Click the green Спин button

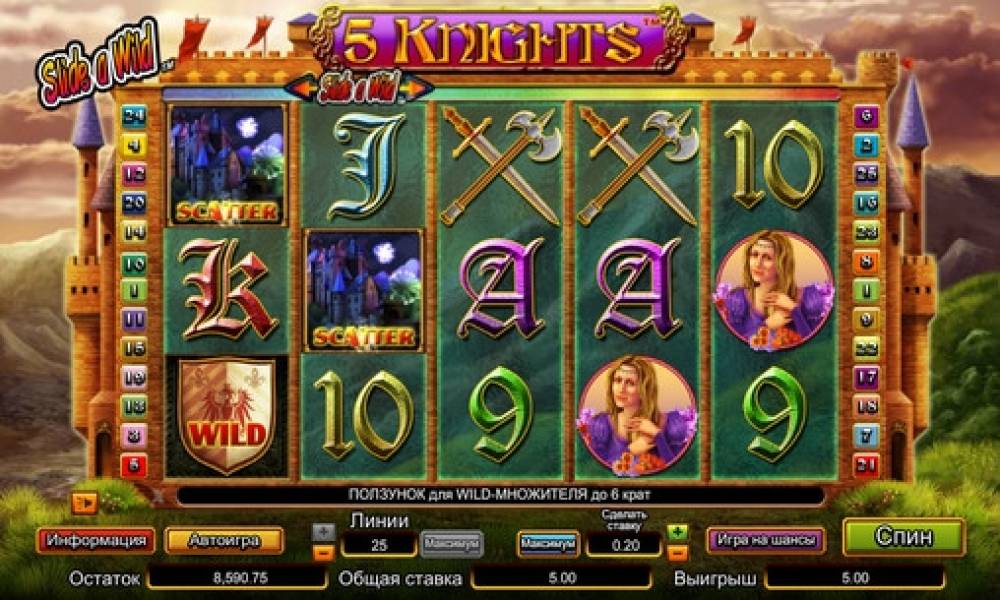[x=904, y=538]
